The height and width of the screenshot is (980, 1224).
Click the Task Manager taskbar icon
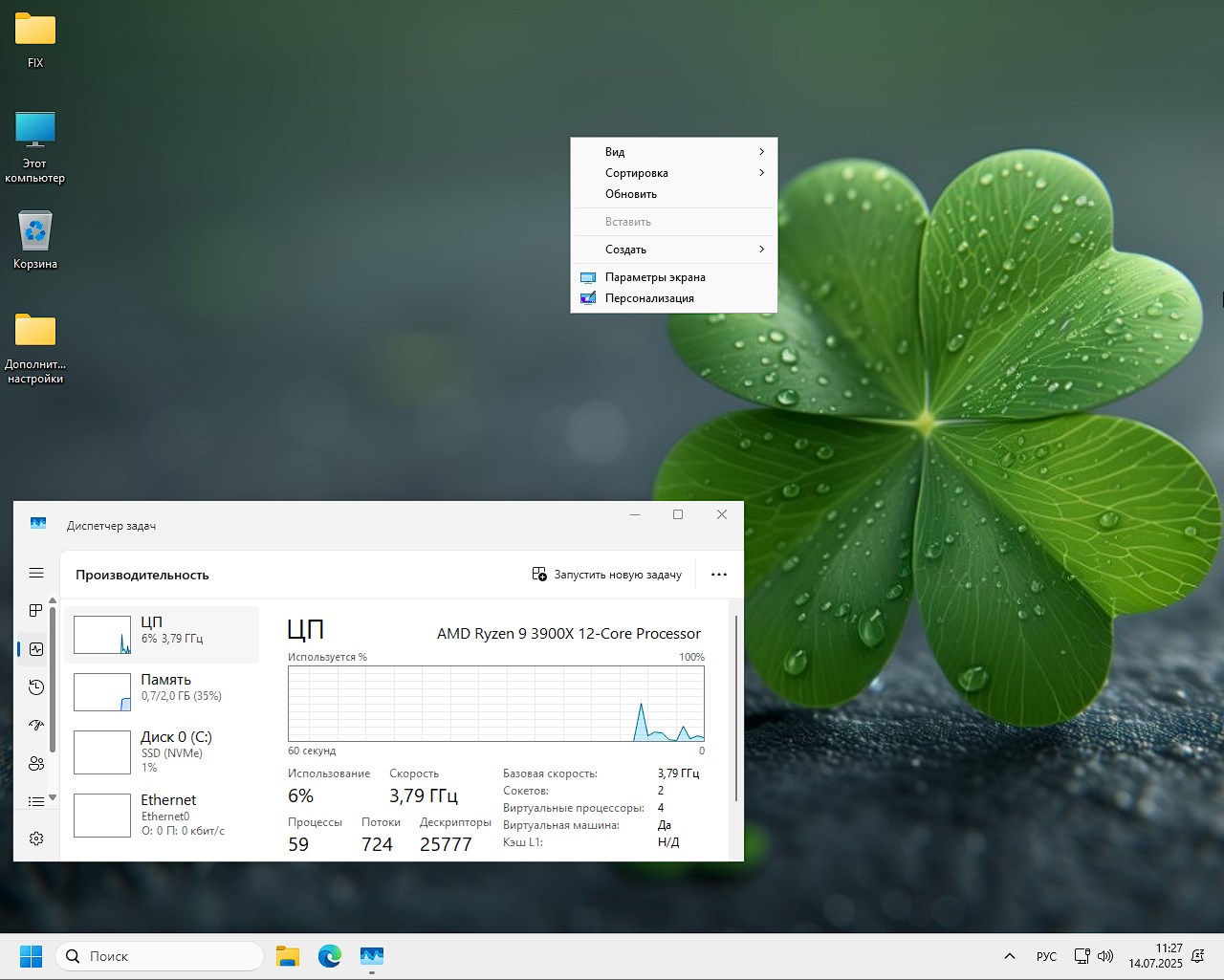click(x=372, y=956)
